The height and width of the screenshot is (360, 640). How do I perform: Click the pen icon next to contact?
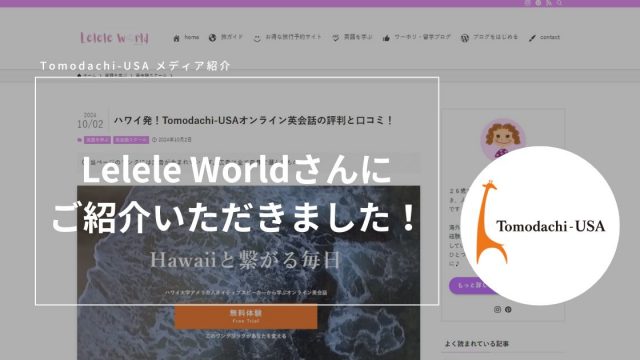tap(532, 38)
